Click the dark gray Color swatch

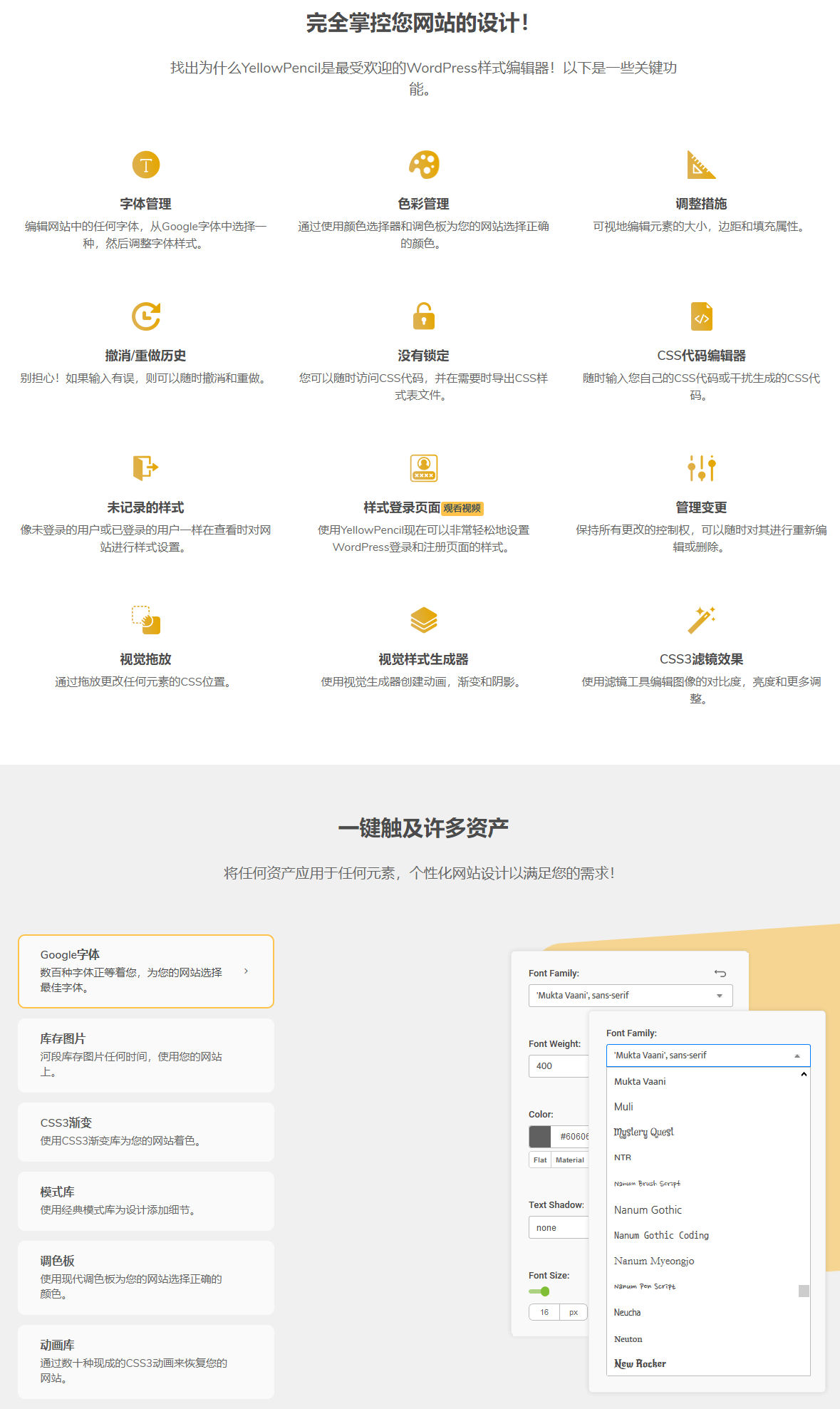pos(540,1136)
